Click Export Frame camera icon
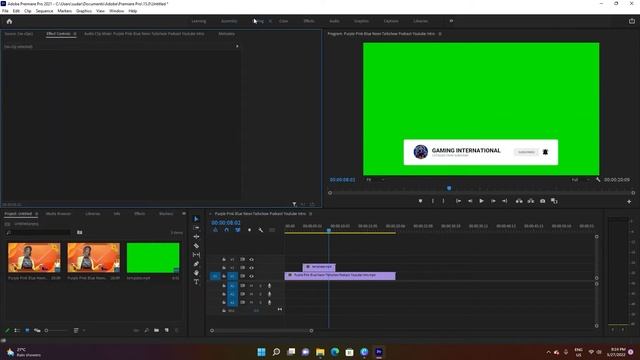The width and height of the screenshot is (640, 360). click(x=542, y=201)
